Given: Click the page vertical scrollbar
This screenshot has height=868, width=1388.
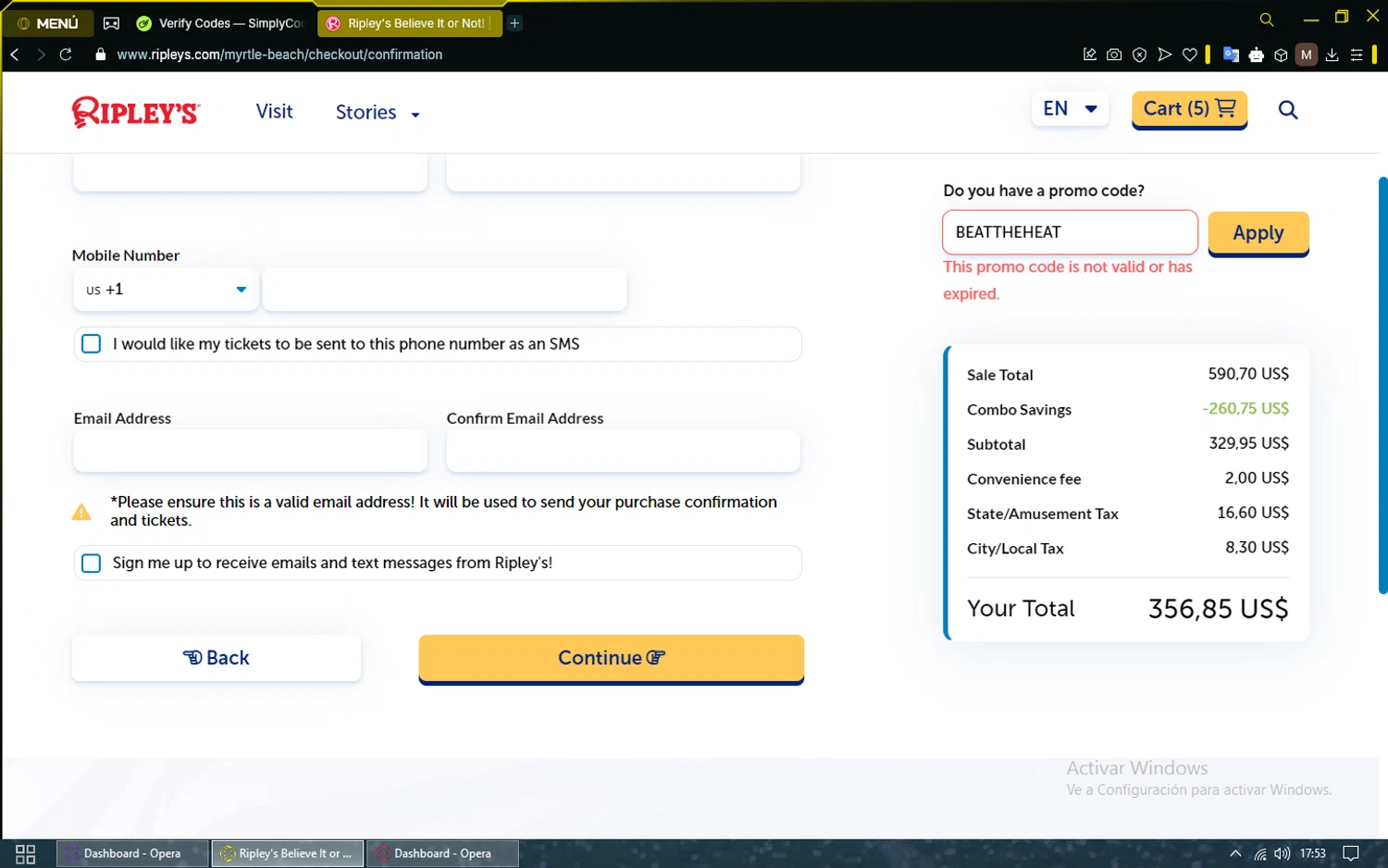Looking at the screenshot, I should pos(1382,385).
